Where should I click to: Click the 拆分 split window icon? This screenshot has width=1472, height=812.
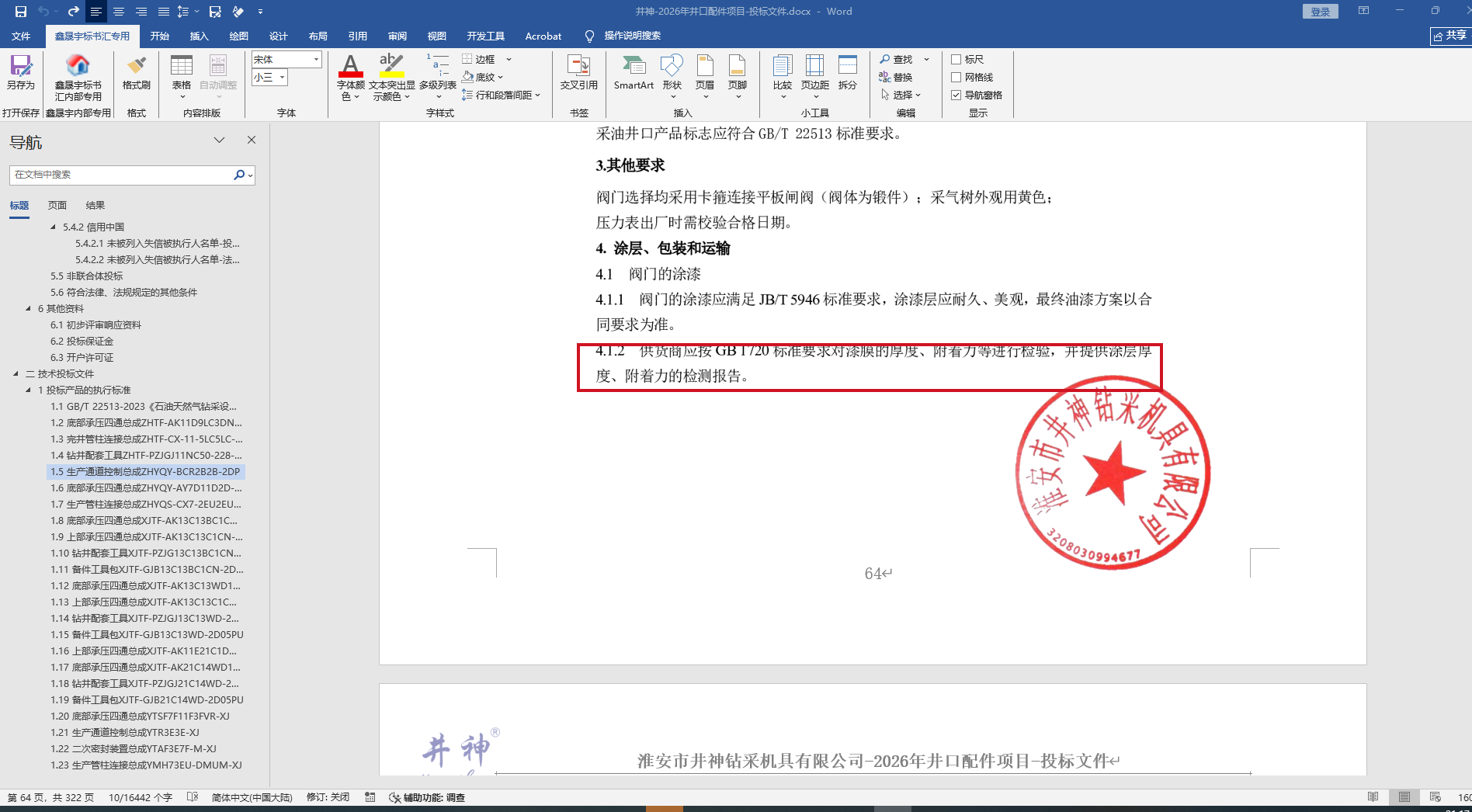pyautogui.click(x=848, y=72)
